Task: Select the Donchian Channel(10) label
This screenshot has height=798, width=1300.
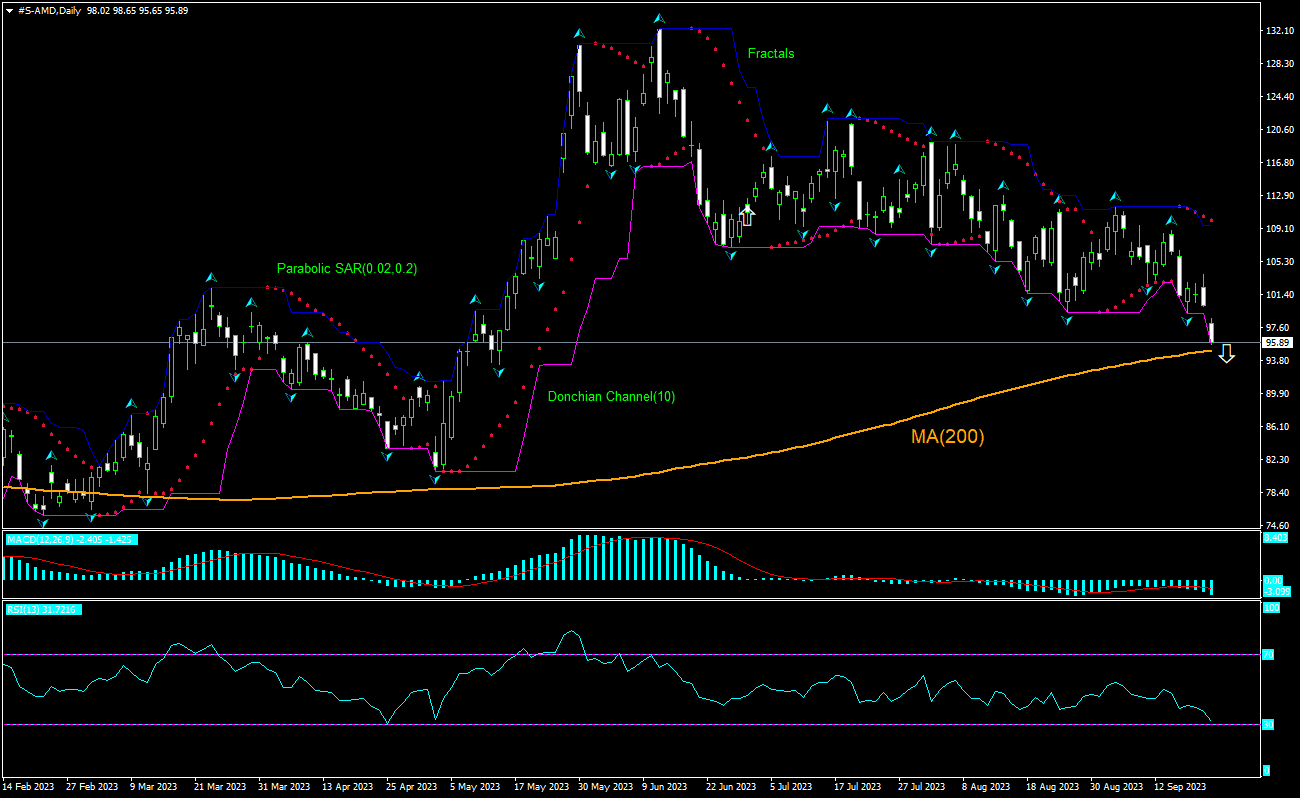Action: (611, 397)
